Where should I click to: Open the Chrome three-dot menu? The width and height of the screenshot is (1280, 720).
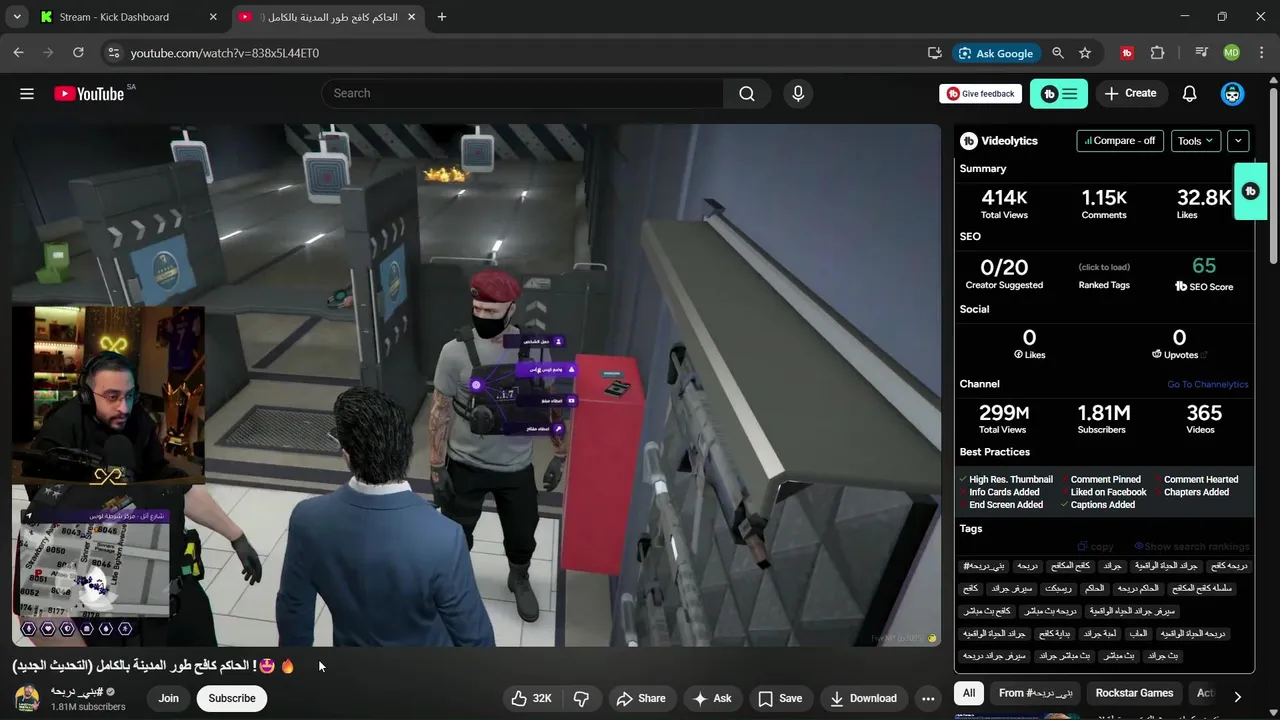coord(1261,53)
